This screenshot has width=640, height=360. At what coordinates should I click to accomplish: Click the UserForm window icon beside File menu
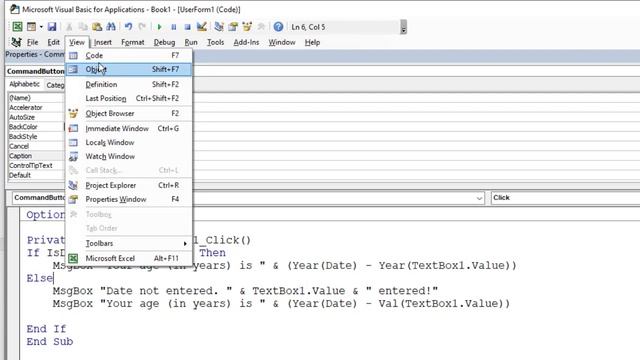click(x=16, y=42)
